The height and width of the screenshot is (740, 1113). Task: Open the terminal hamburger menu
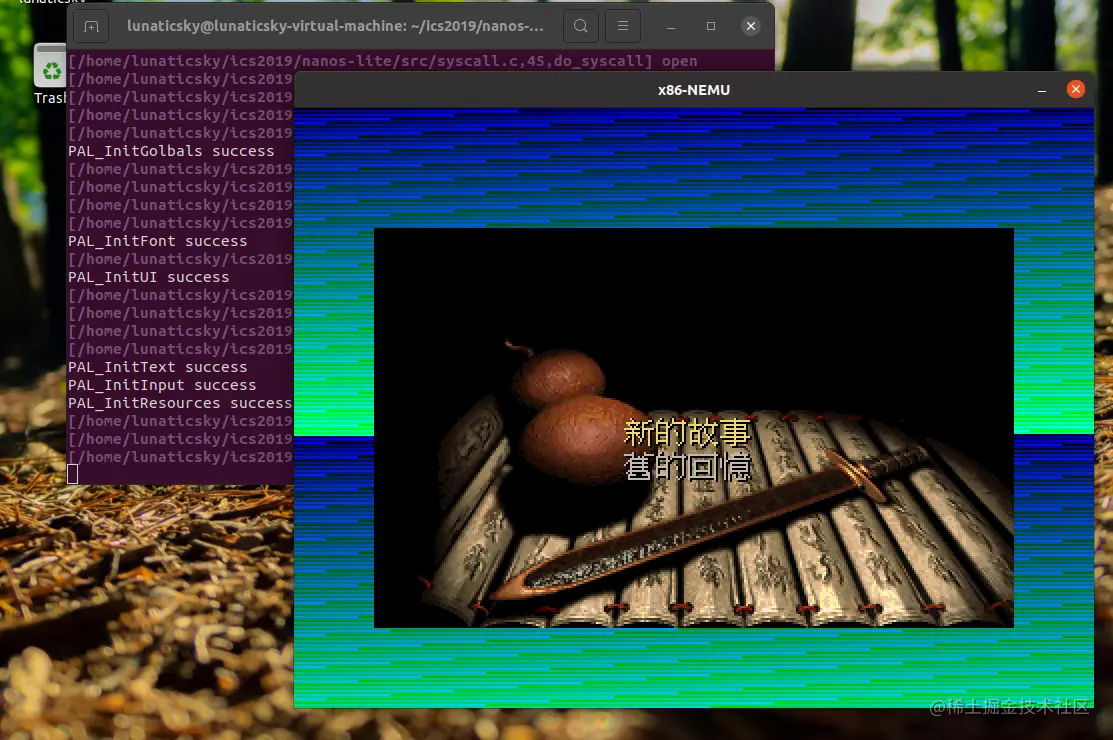[623, 26]
